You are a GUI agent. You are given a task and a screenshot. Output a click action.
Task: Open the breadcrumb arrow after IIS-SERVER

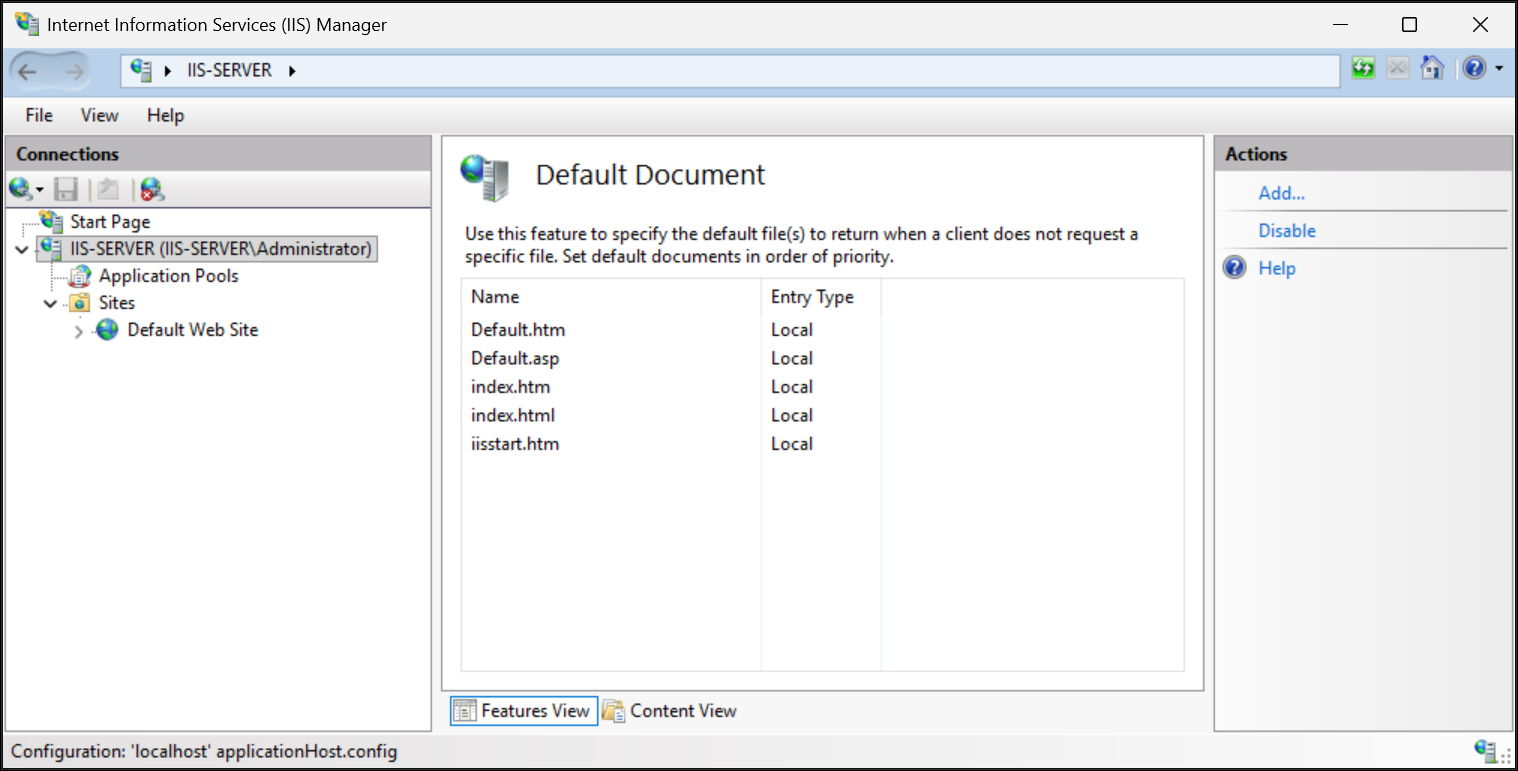pos(292,71)
